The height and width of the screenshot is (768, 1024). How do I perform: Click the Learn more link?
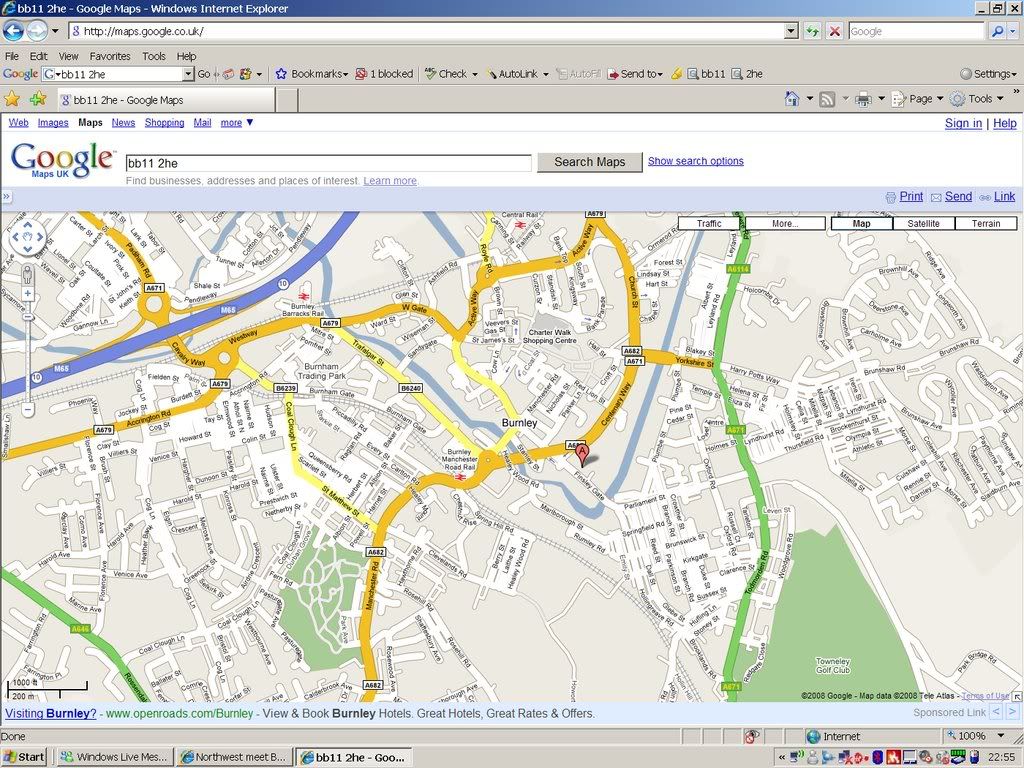(x=390, y=180)
